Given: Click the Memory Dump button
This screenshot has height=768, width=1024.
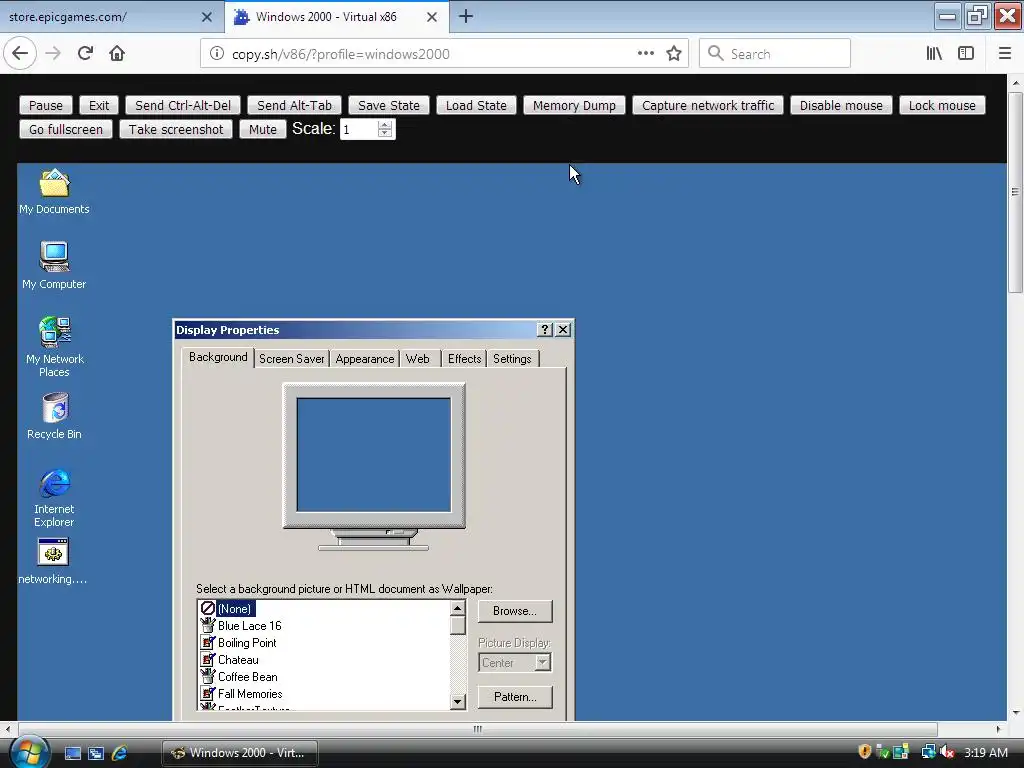Looking at the screenshot, I should pyautogui.click(x=574, y=105).
